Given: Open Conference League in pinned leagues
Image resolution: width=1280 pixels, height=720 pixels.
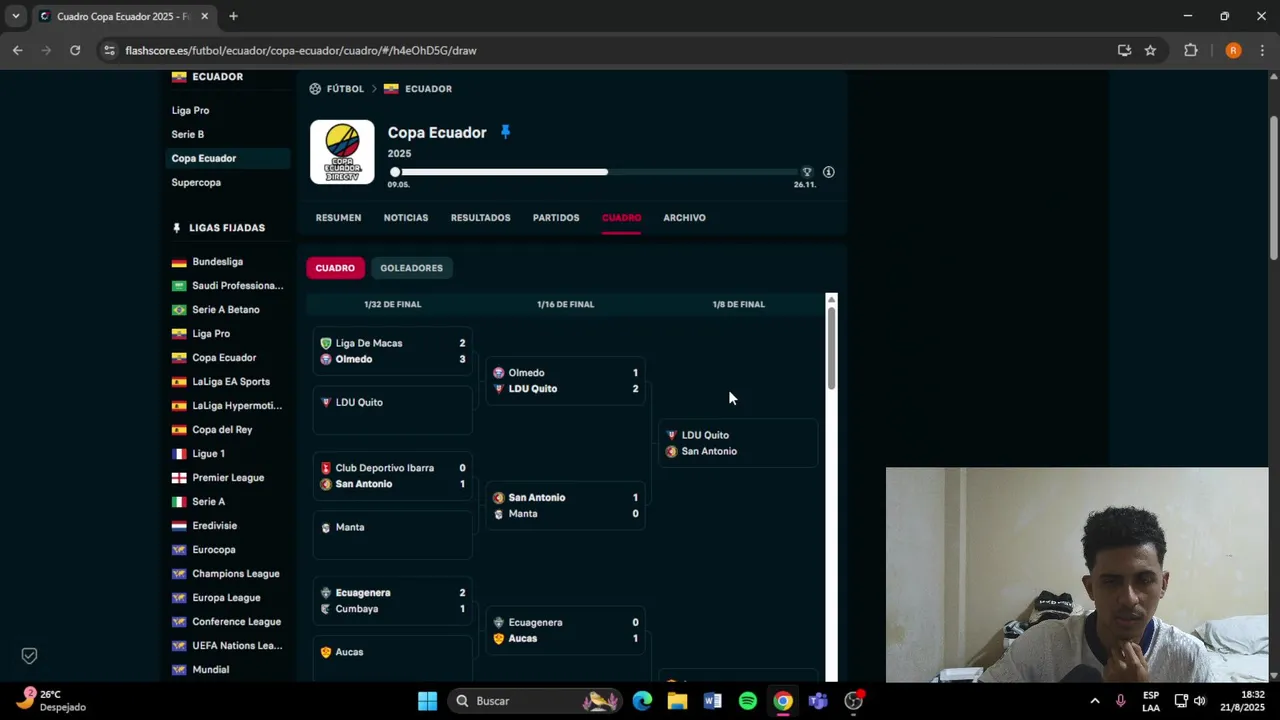Looking at the screenshot, I should (x=236, y=622).
